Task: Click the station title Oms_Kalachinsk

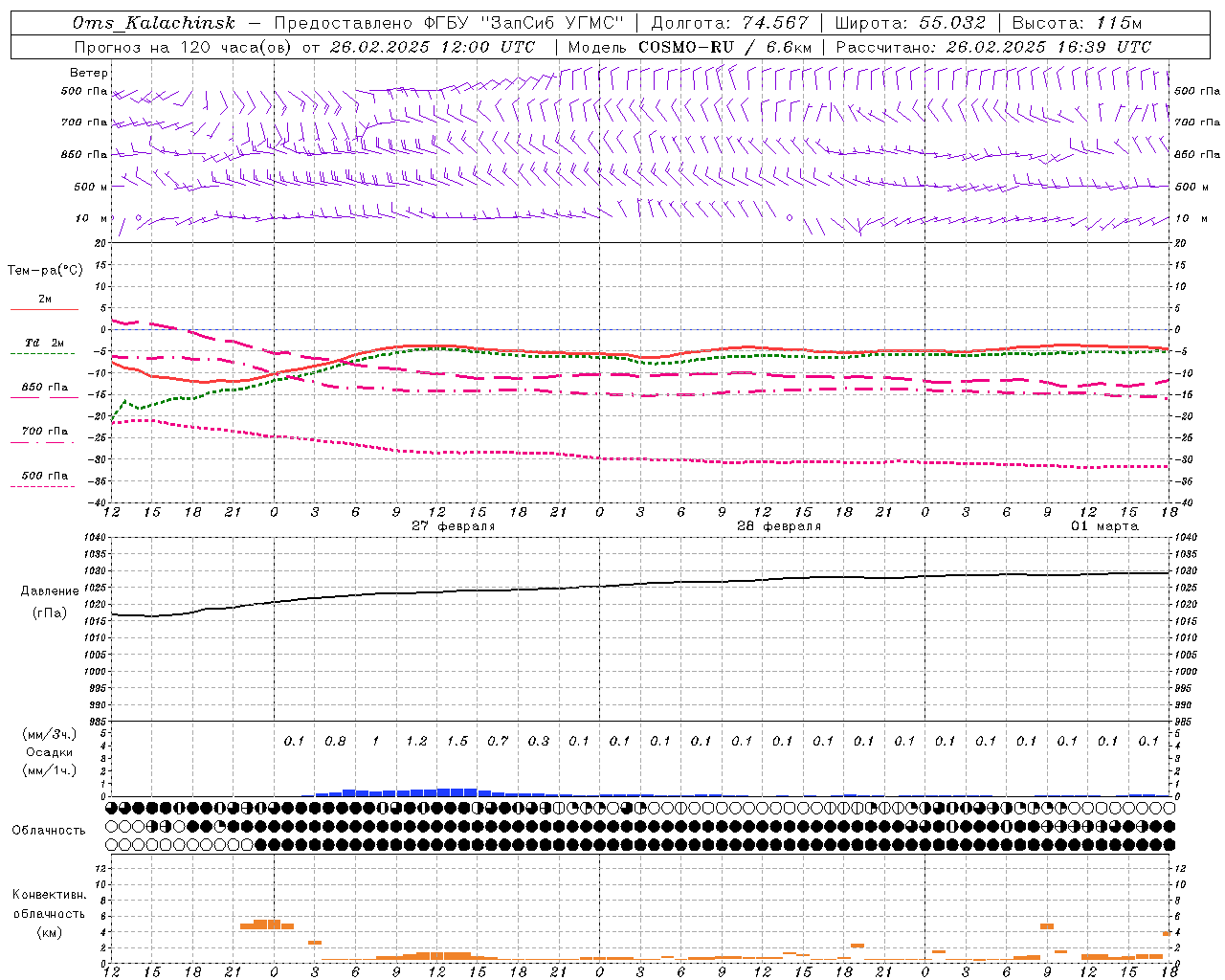Action: coord(153,23)
